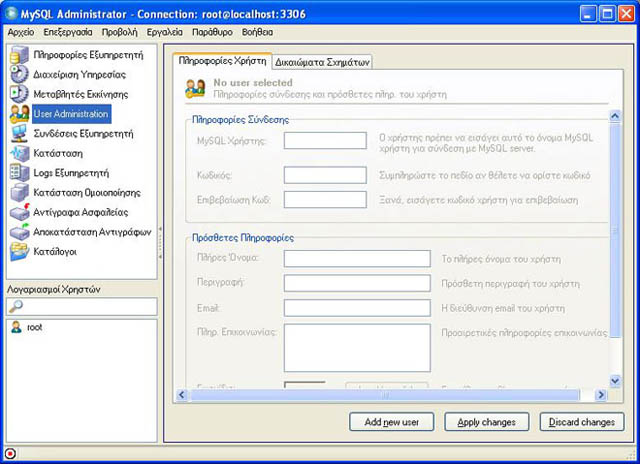The height and width of the screenshot is (464, 640).
Task: Click the MySQL Χρήστης input field
Action: (x=325, y=141)
